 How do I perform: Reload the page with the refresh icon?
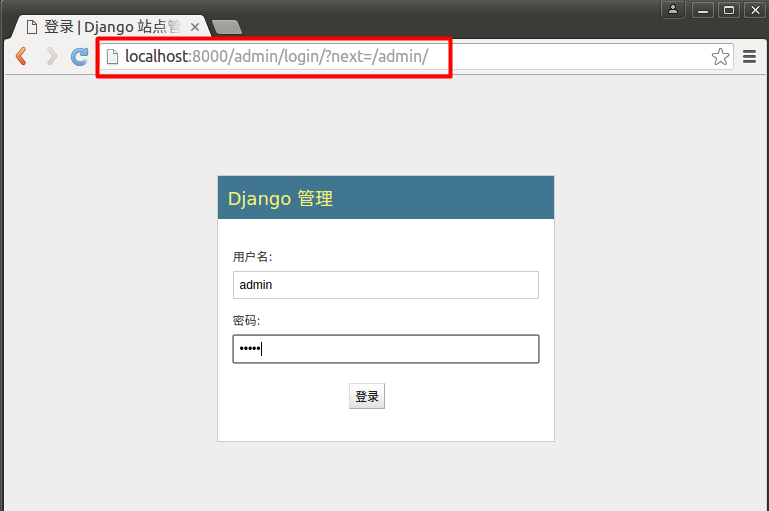click(79, 56)
